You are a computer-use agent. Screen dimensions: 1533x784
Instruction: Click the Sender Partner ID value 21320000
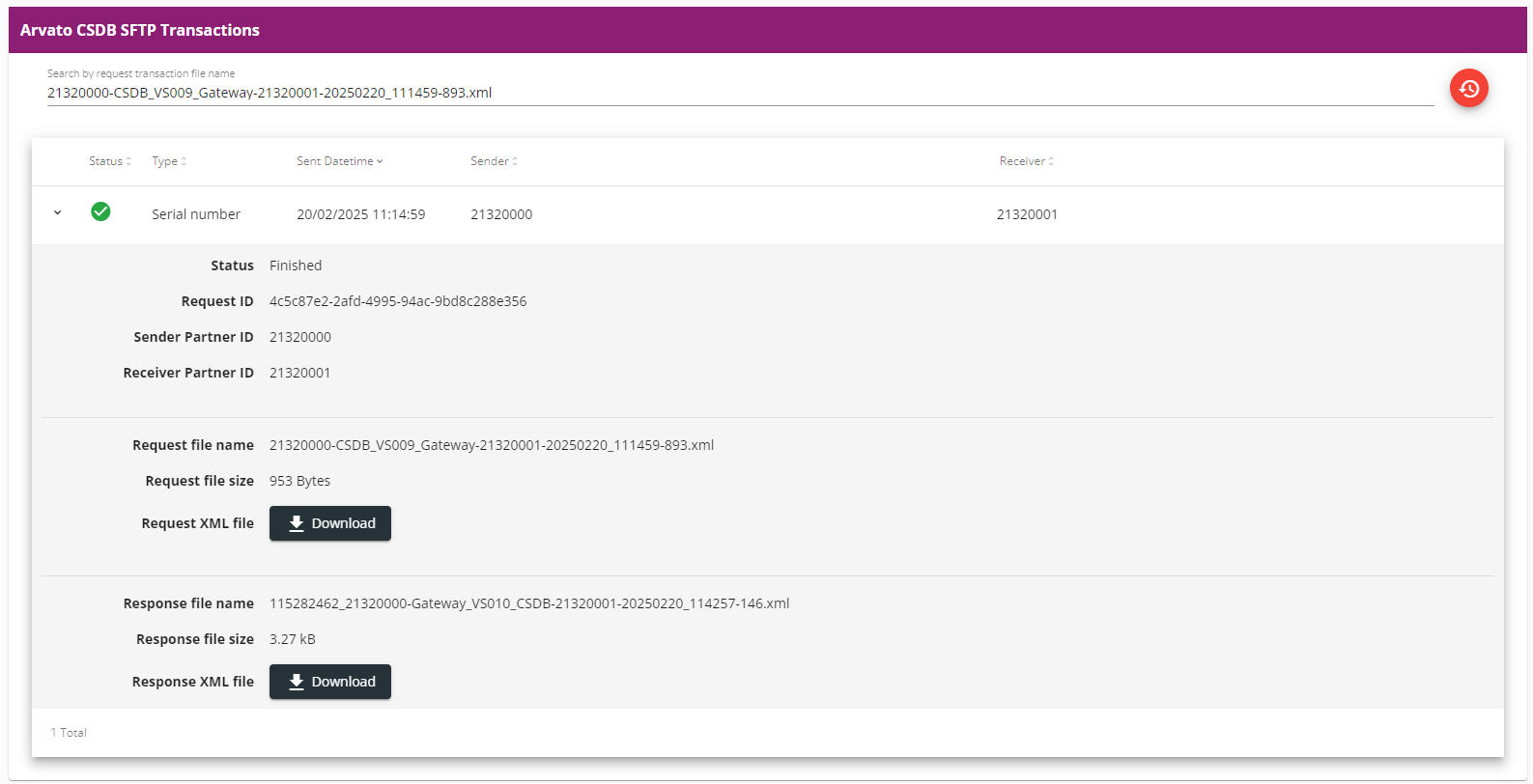click(x=300, y=337)
